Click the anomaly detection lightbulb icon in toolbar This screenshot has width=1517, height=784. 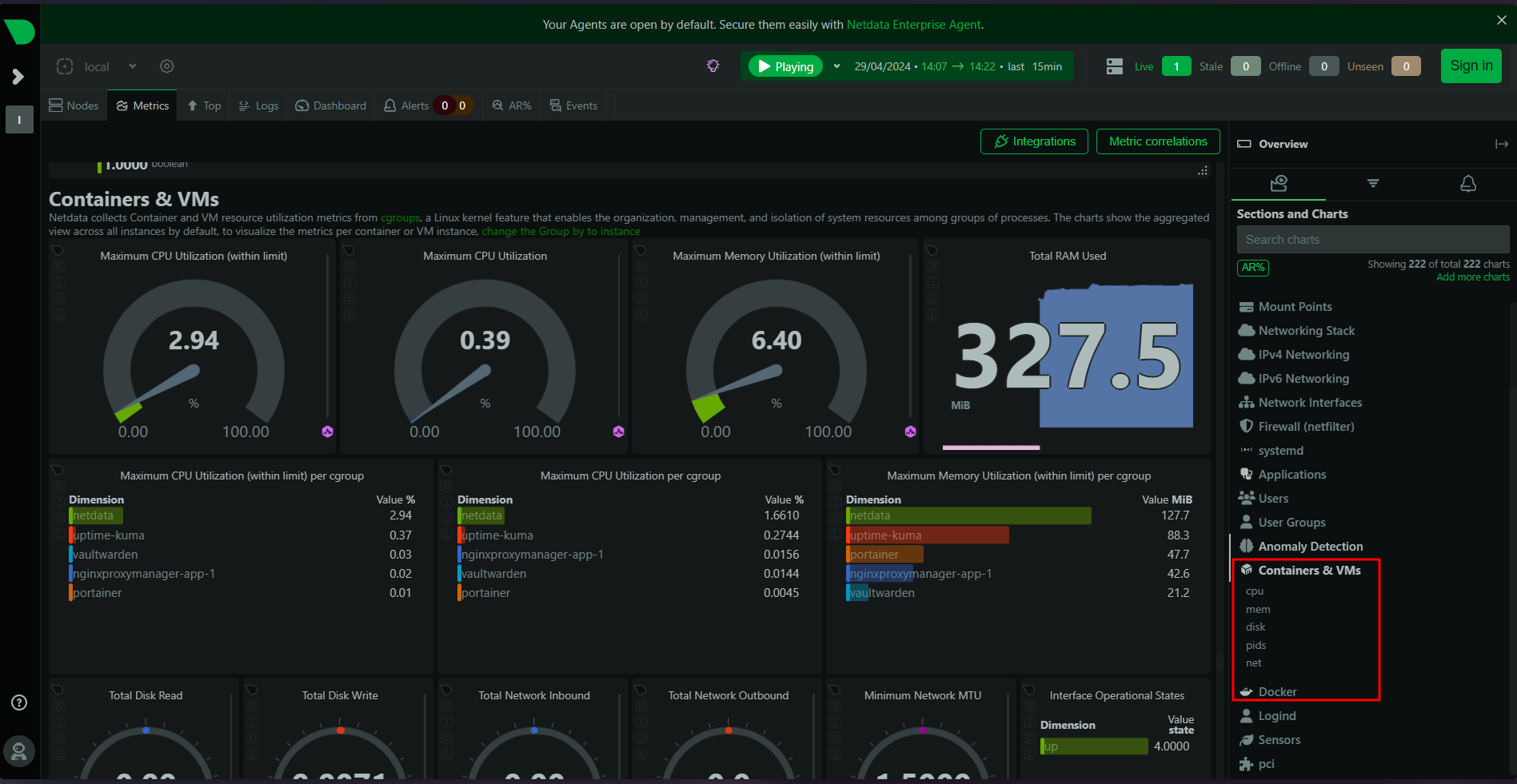[x=713, y=66]
